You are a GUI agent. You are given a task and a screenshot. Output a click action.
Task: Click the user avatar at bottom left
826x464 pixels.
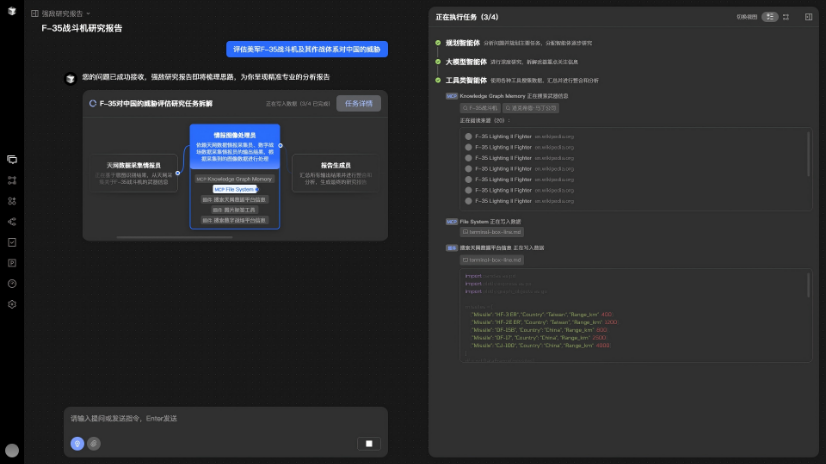point(12,451)
